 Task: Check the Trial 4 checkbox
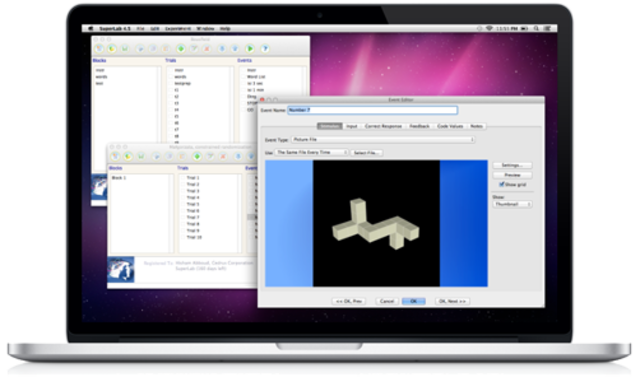(183, 197)
